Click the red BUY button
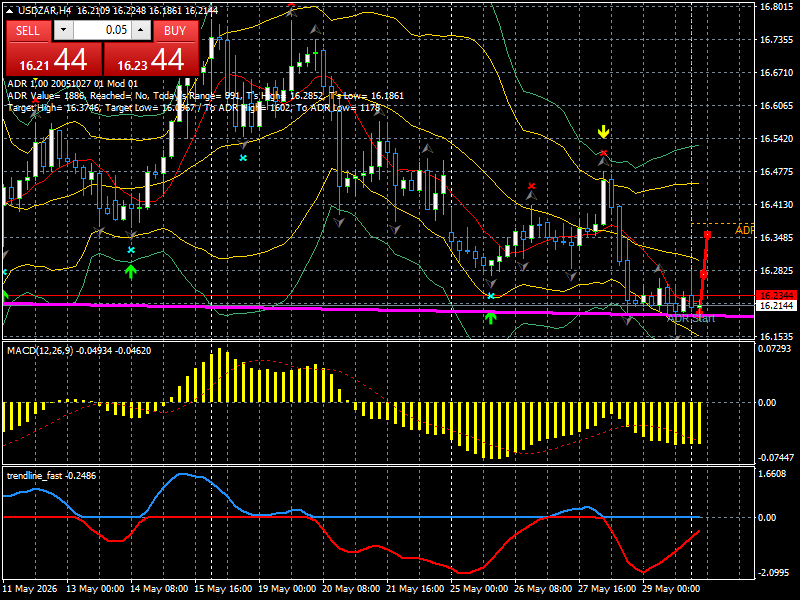 [175, 31]
